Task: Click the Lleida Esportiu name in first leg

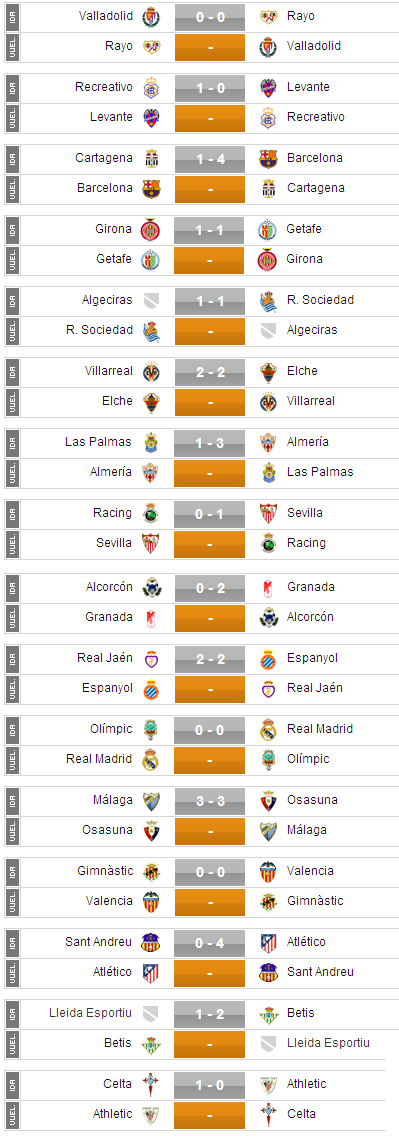Action: (91, 1013)
